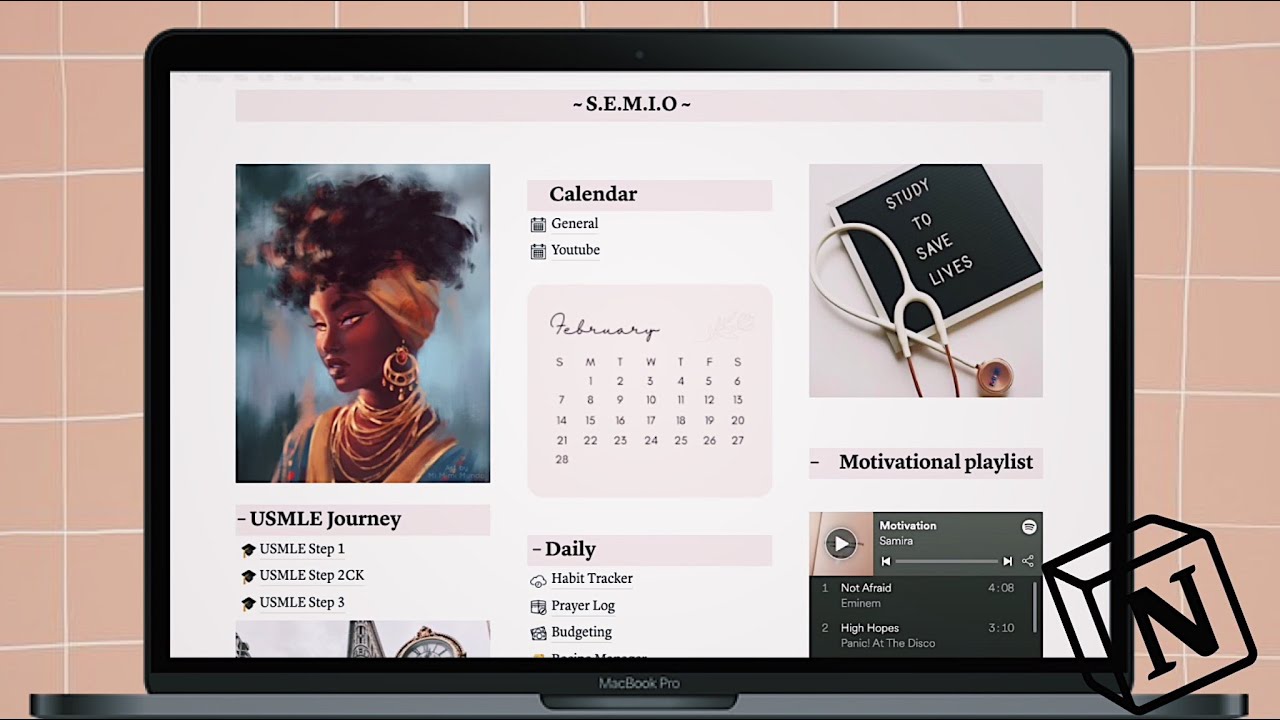The image size is (1280, 720).
Task: Click graduation cap icon beside USMLE Step 1
Action: (248, 550)
